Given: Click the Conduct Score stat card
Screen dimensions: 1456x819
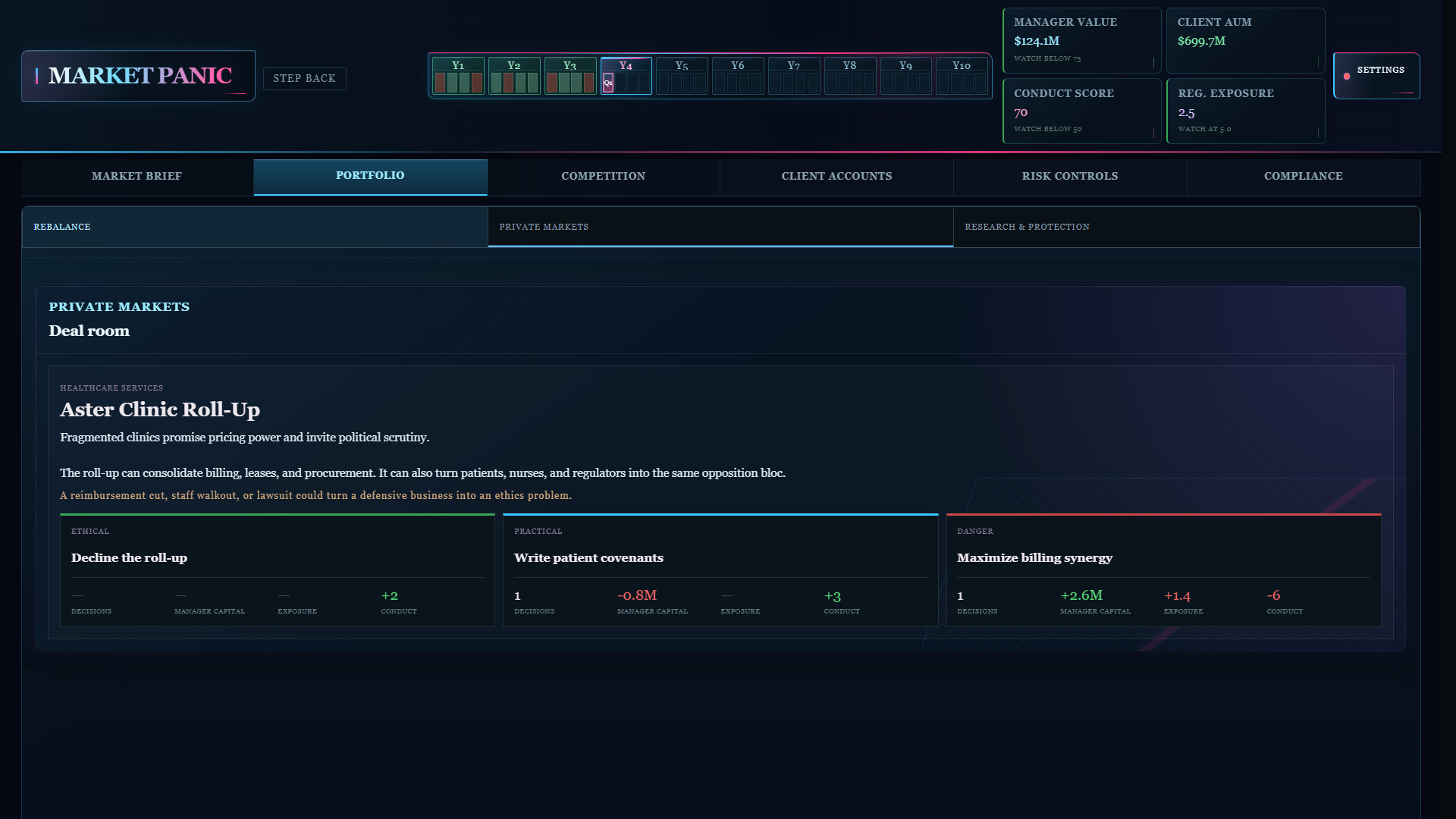Looking at the screenshot, I should click(x=1082, y=111).
